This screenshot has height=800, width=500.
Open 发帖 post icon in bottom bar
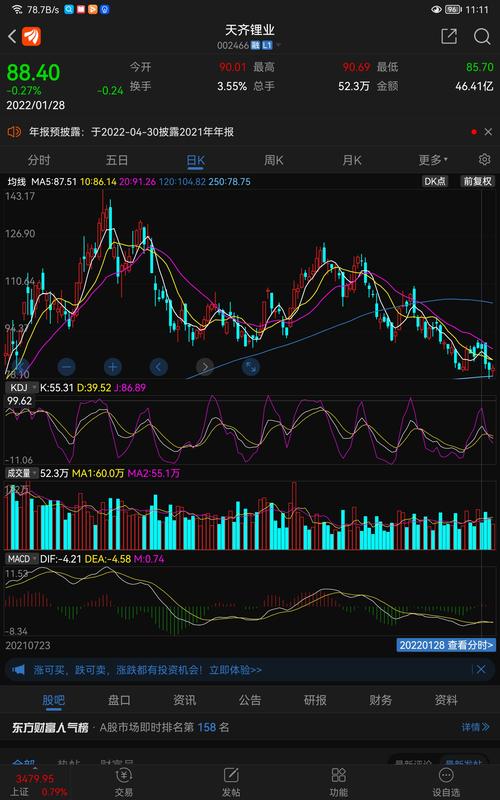[231, 781]
